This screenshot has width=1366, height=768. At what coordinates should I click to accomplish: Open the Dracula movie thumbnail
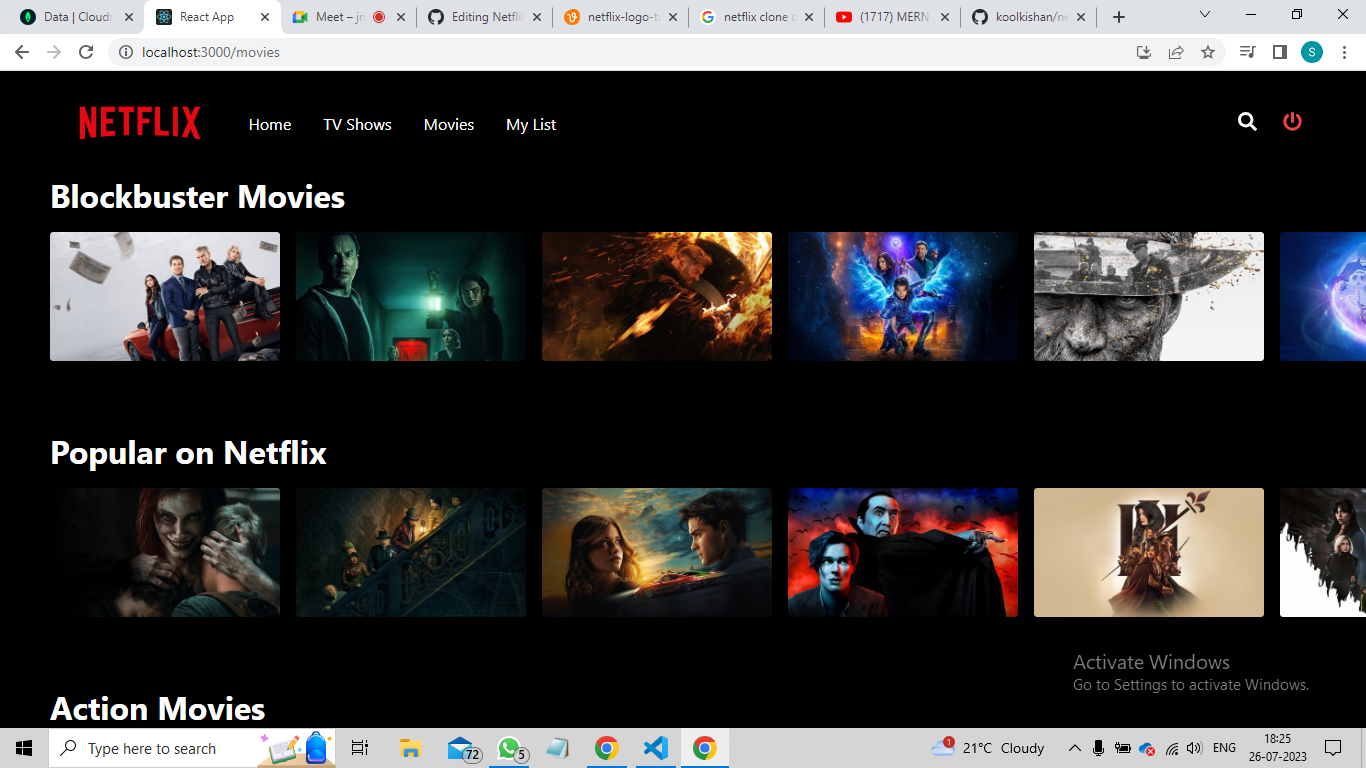(x=902, y=552)
